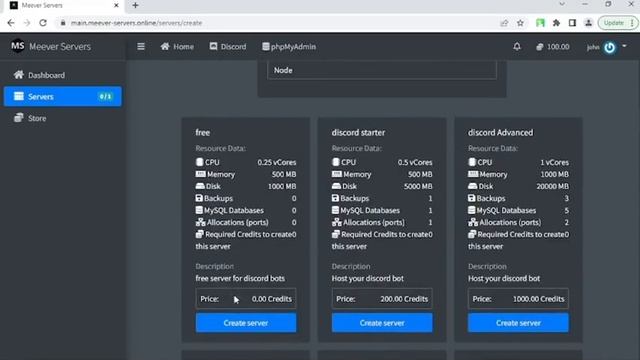The height and width of the screenshot is (360, 640).
Task: Open phpMyAdmin from the top navbar
Action: pos(289,47)
